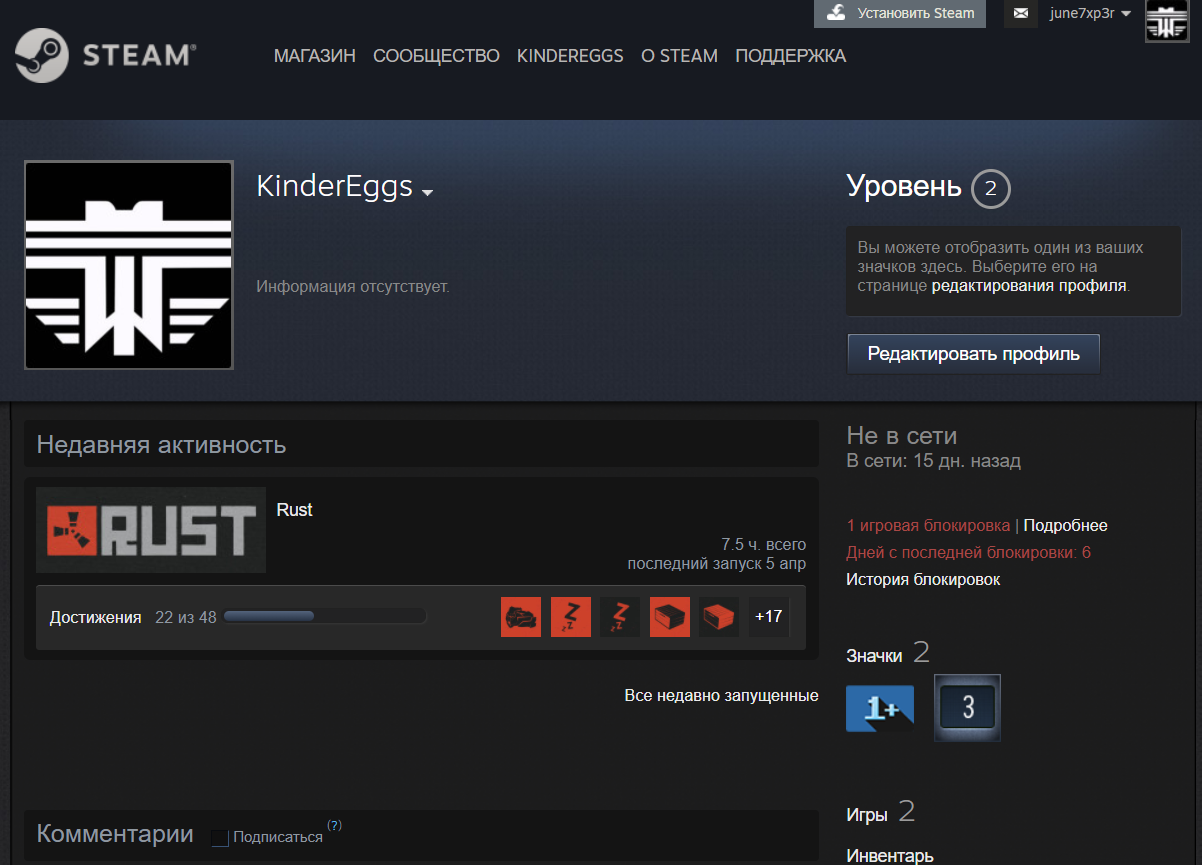
Task: Open the СООБЩЕСТВО menu
Action: tap(436, 56)
